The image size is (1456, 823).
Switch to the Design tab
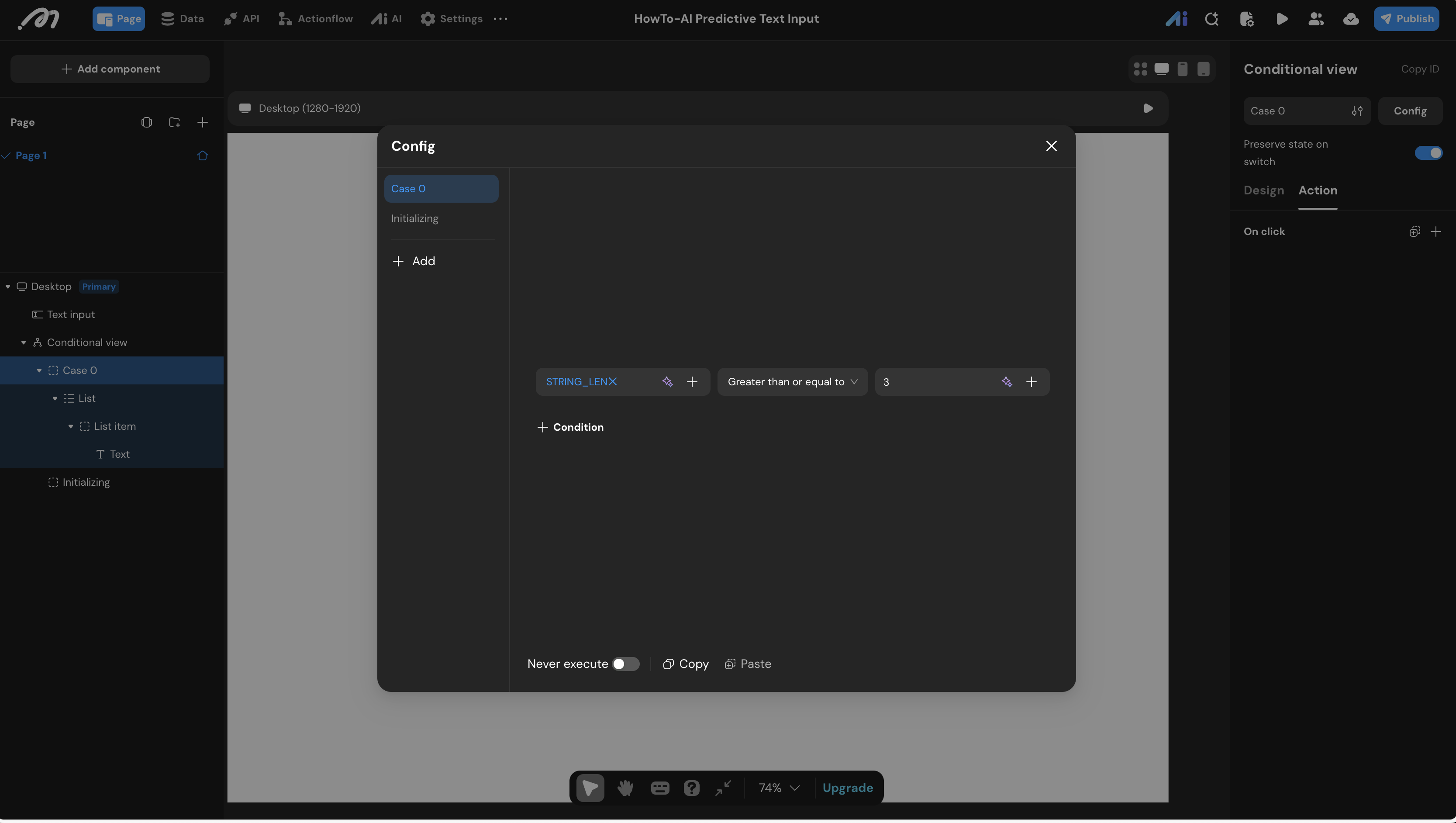click(x=1263, y=190)
